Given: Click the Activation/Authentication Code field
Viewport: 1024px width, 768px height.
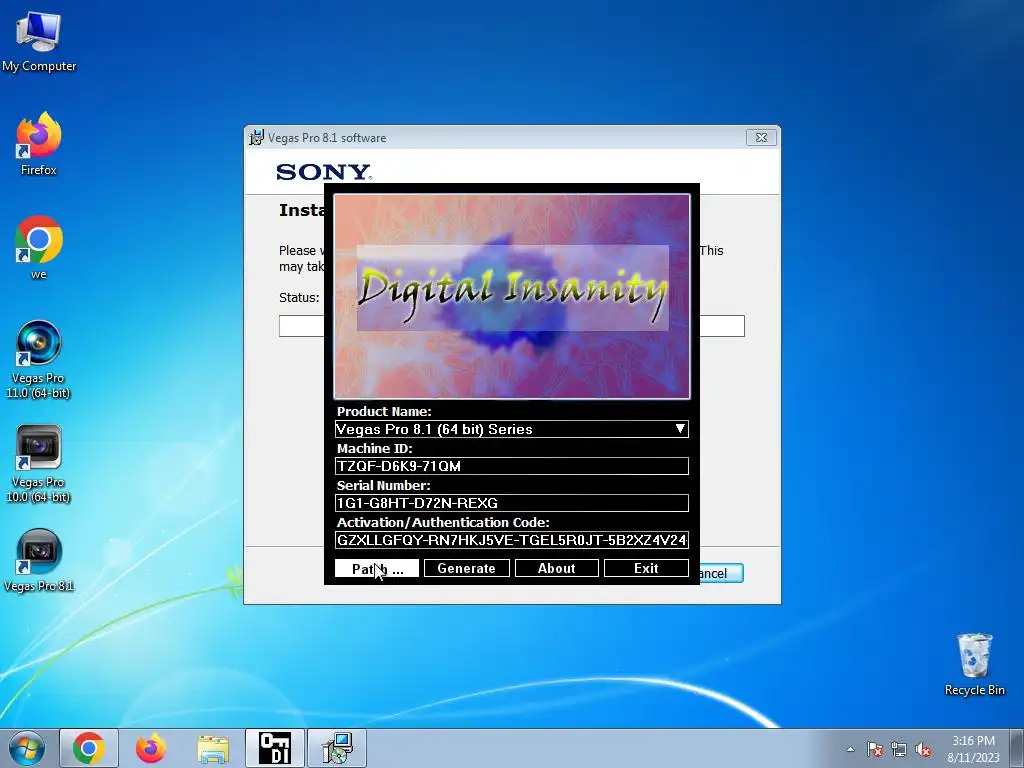Looking at the screenshot, I should coord(511,540).
